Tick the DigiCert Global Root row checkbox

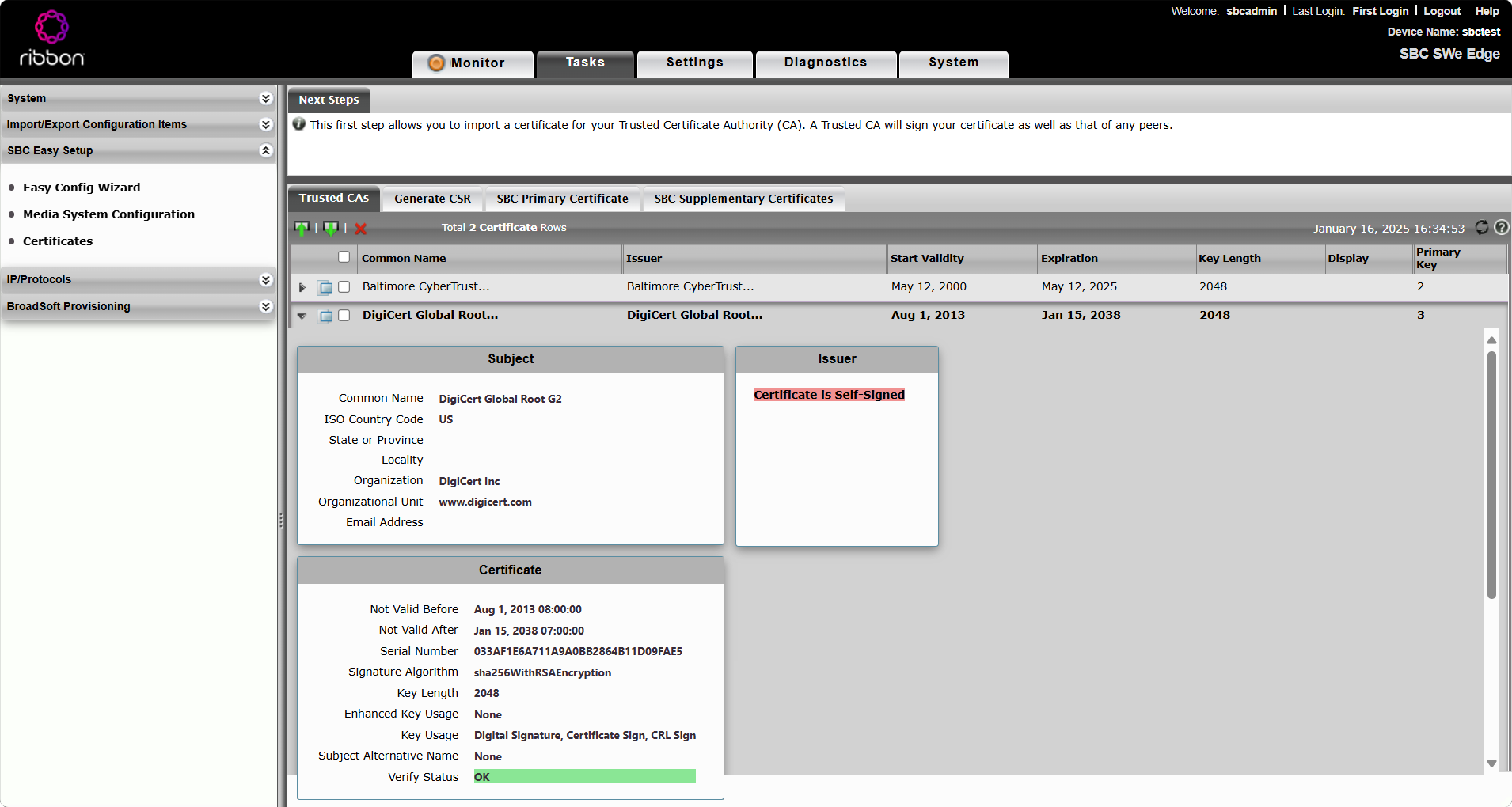coord(344,316)
